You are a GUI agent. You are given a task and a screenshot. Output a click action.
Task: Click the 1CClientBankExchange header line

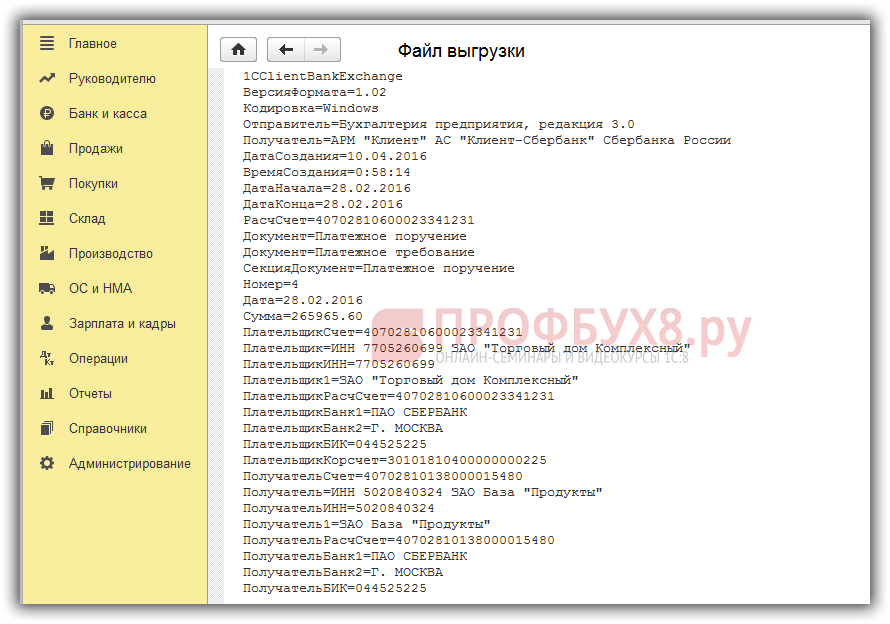click(322, 76)
